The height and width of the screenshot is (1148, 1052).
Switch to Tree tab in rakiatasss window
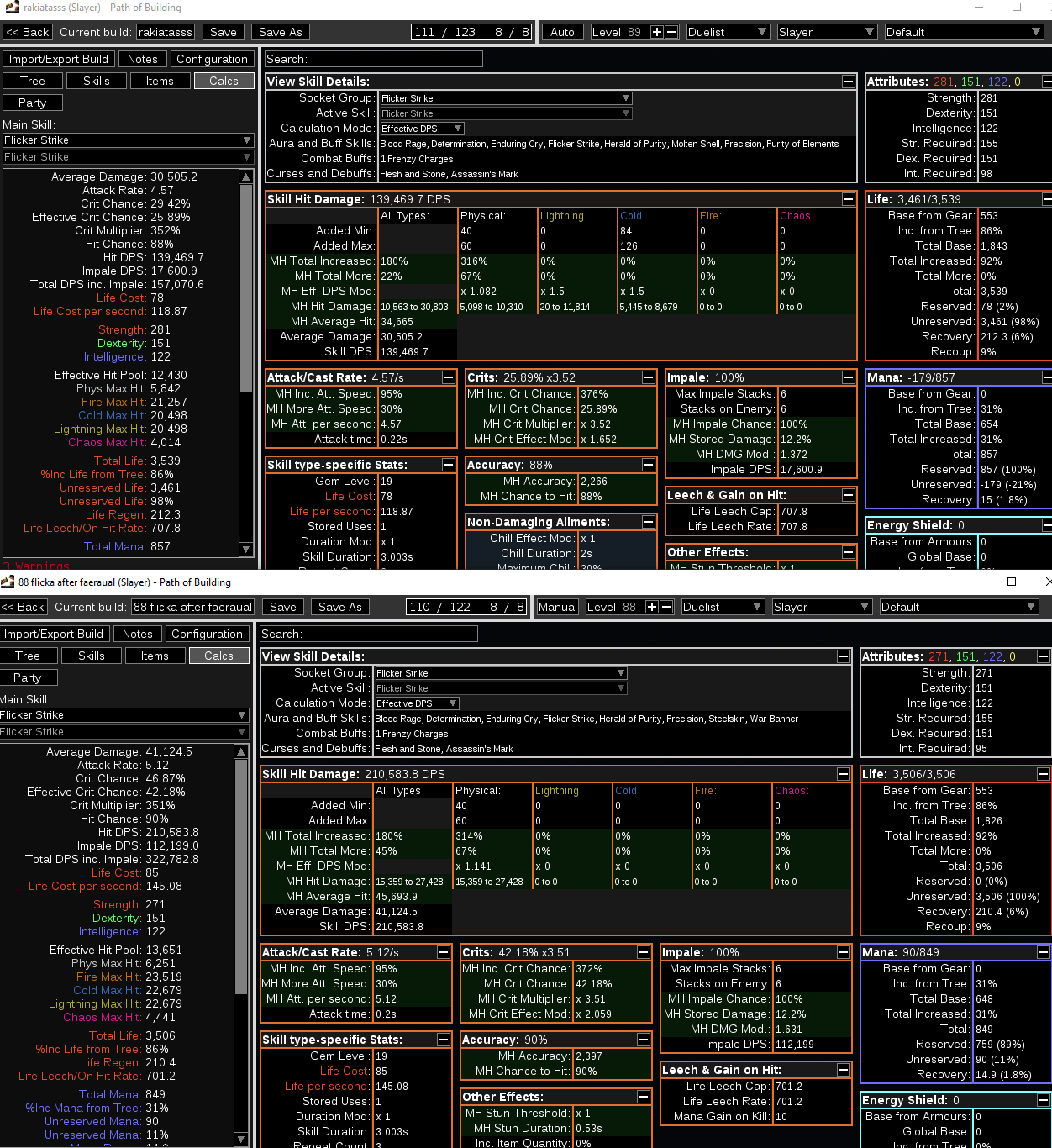point(33,81)
